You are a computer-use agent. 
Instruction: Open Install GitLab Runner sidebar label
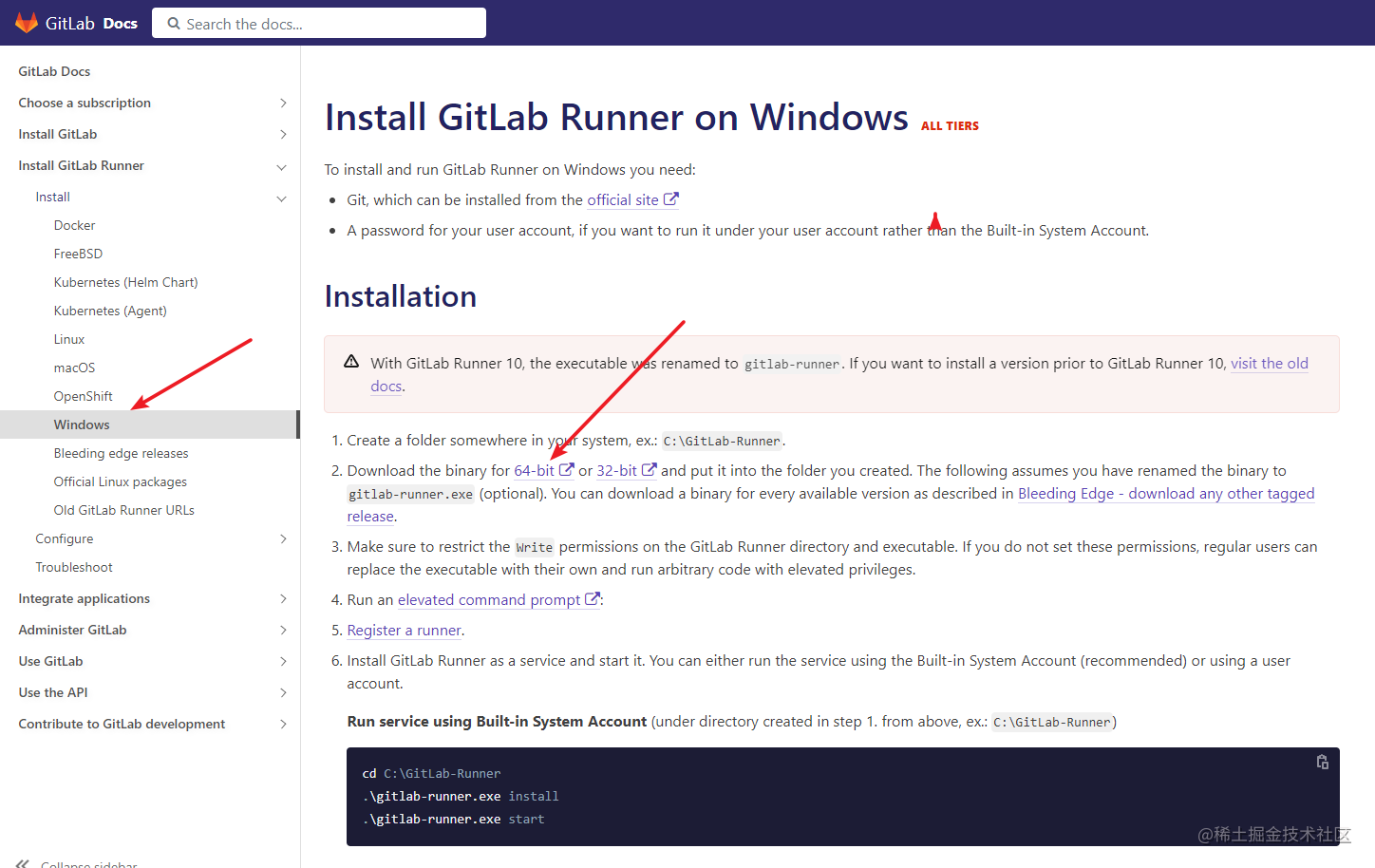click(x=81, y=165)
